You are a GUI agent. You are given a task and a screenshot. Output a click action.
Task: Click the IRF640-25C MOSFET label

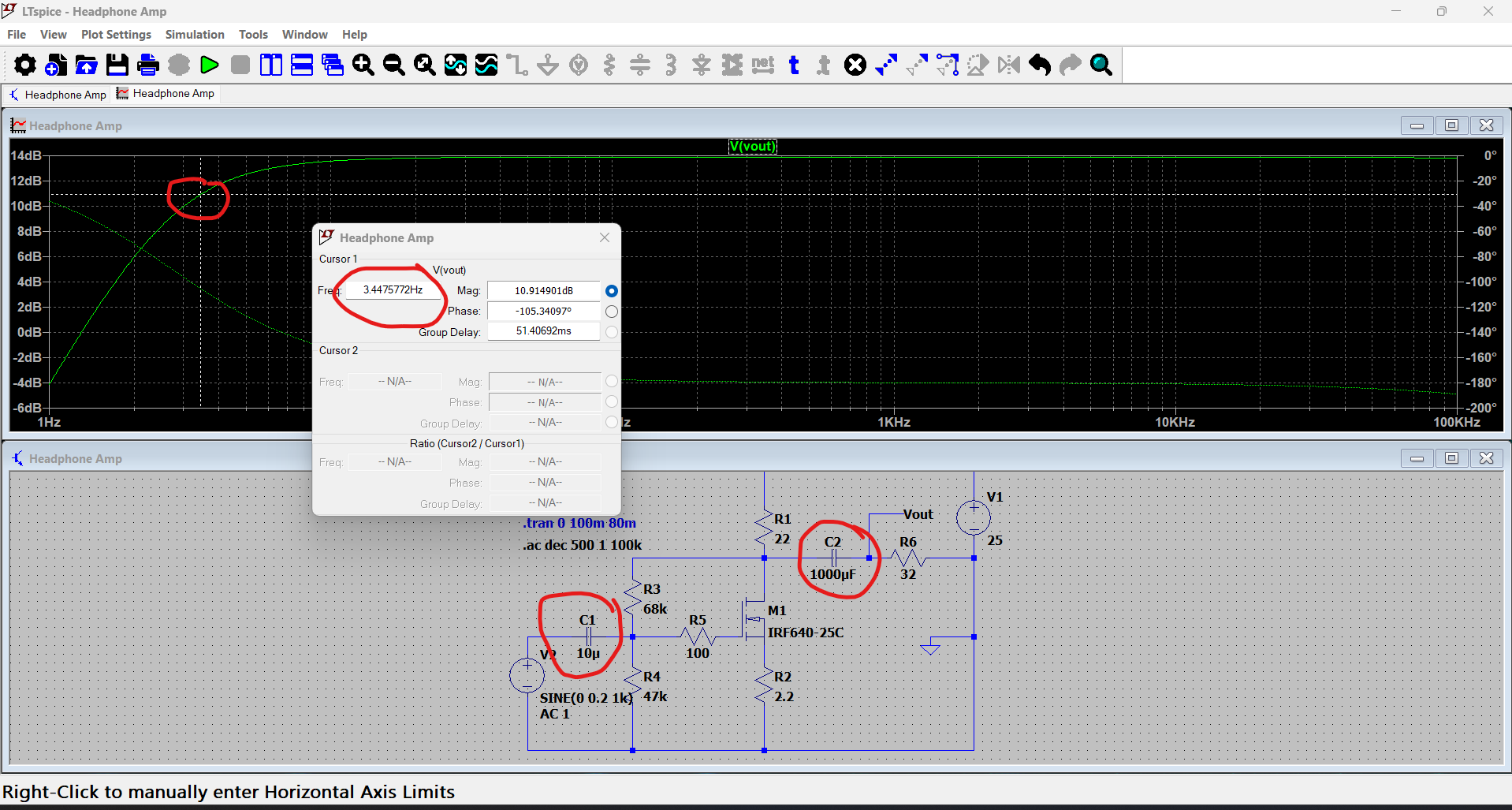[806, 633]
